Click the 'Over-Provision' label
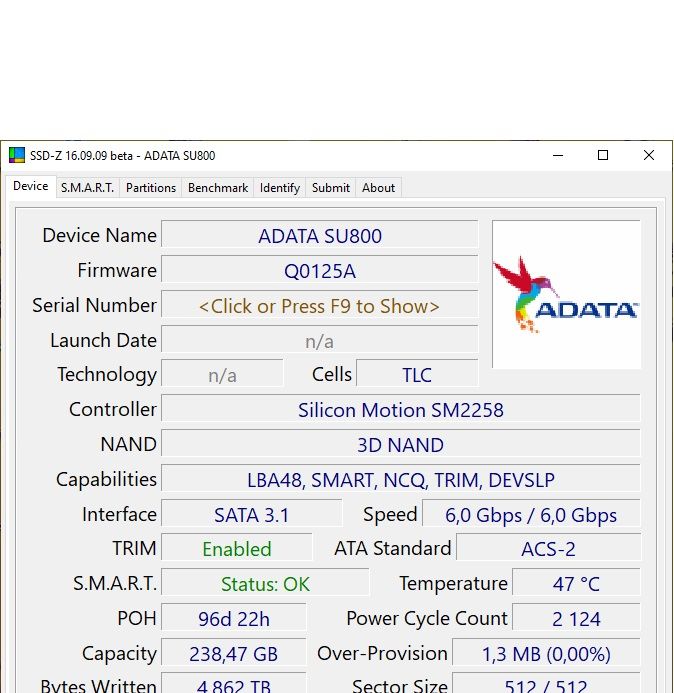Screen dimensions: 674x693 [x=382, y=653]
